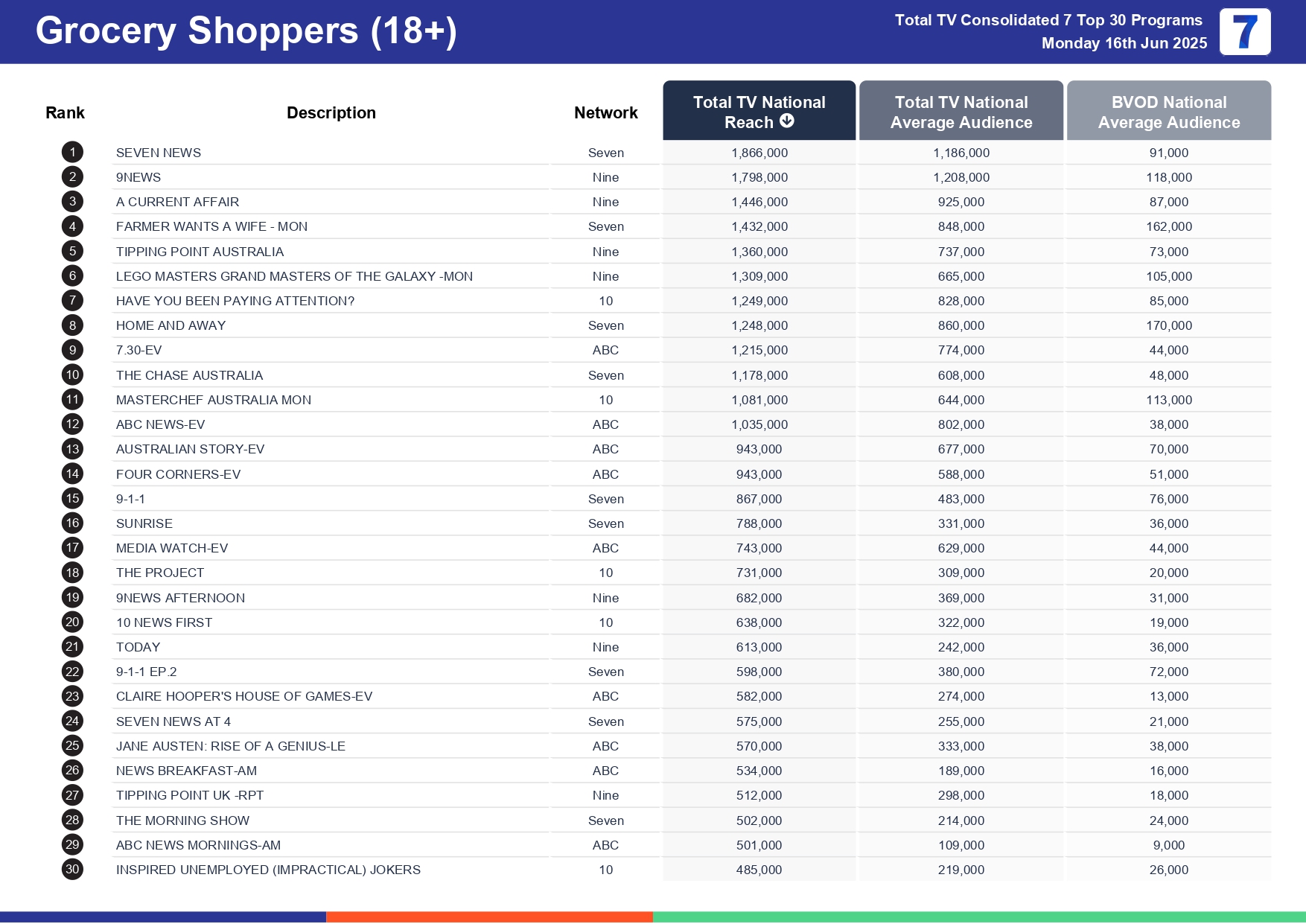Click rank 10 circle badge

tap(72, 375)
